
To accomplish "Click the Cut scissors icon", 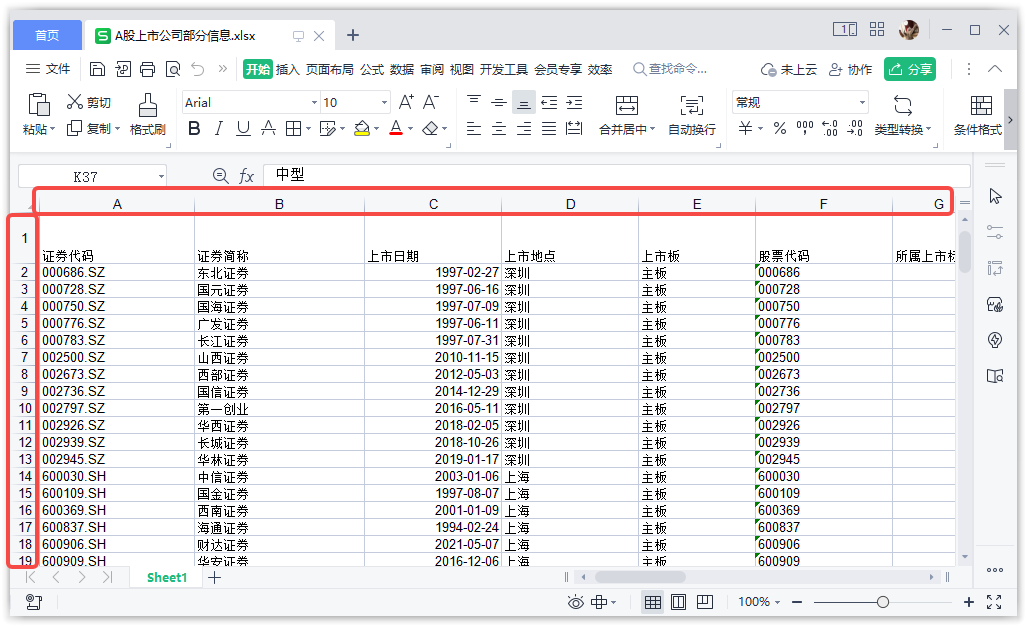I will tap(75, 101).
